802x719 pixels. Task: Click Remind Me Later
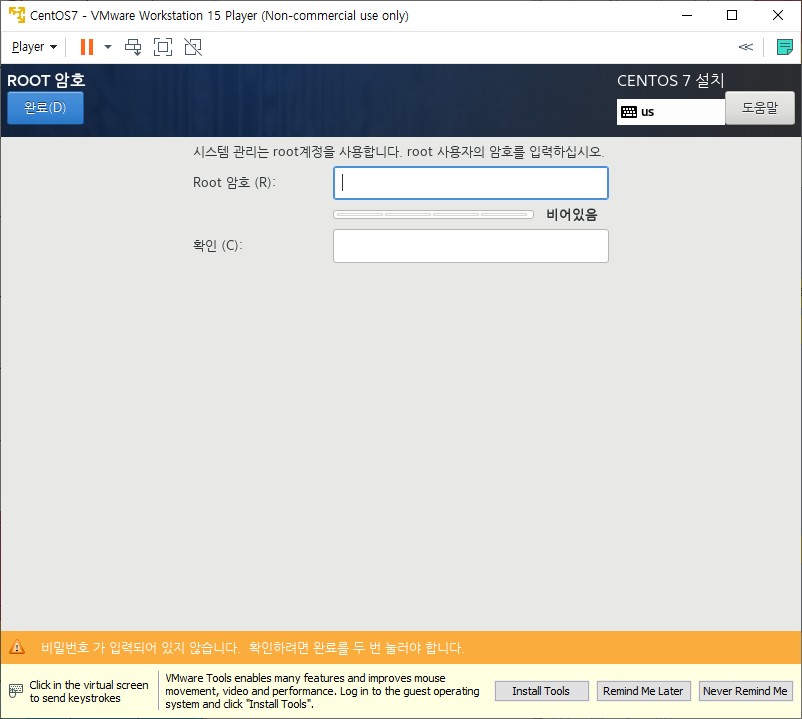point(643,691)
